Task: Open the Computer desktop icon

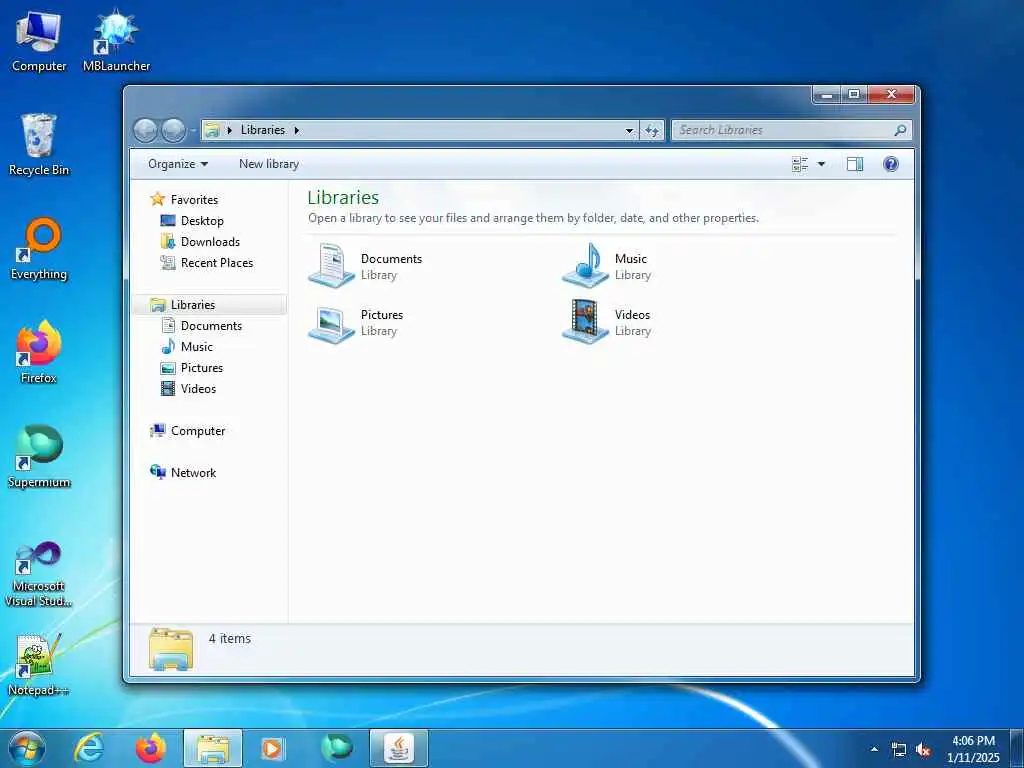Action: 39,41
